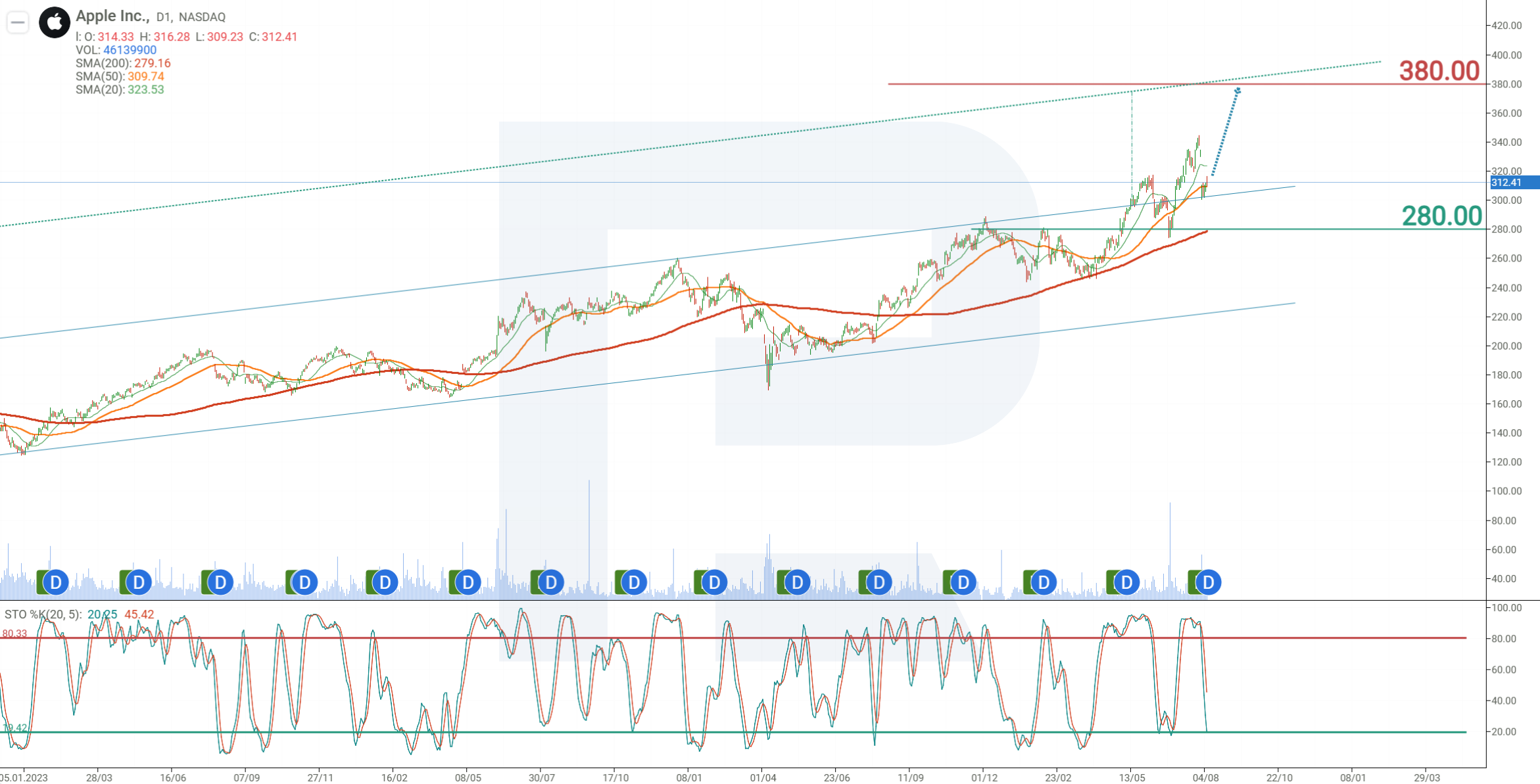Open dividend marker directly above the 08/05 date
The height and width of the screenshot is (784, 1540).
pos(468,582)
